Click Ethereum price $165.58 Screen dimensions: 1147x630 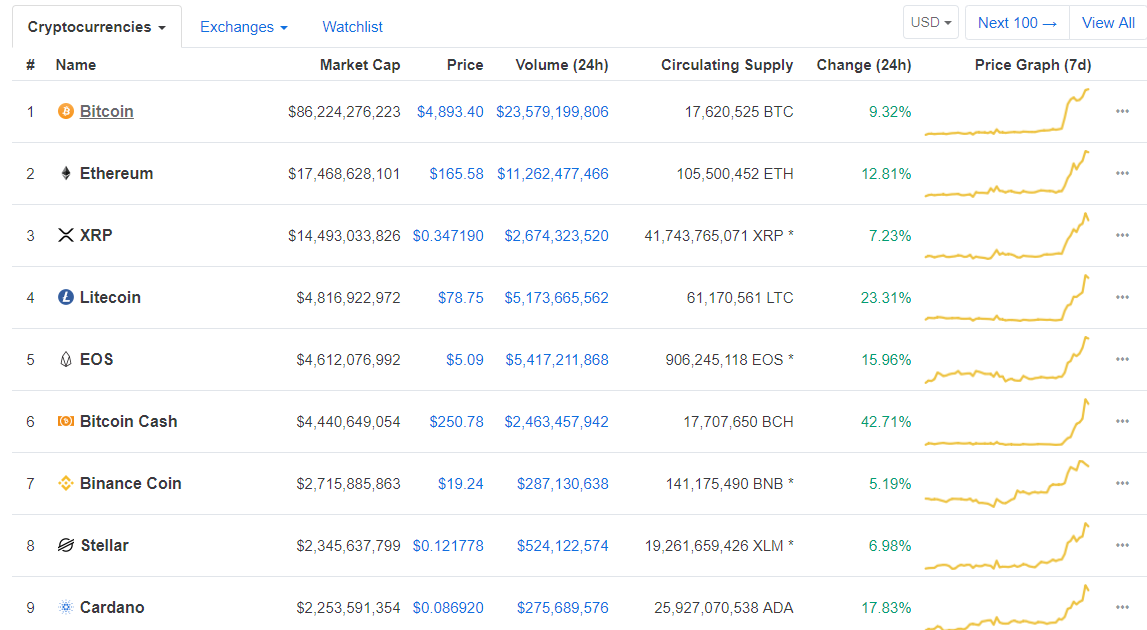click(456, 174)
